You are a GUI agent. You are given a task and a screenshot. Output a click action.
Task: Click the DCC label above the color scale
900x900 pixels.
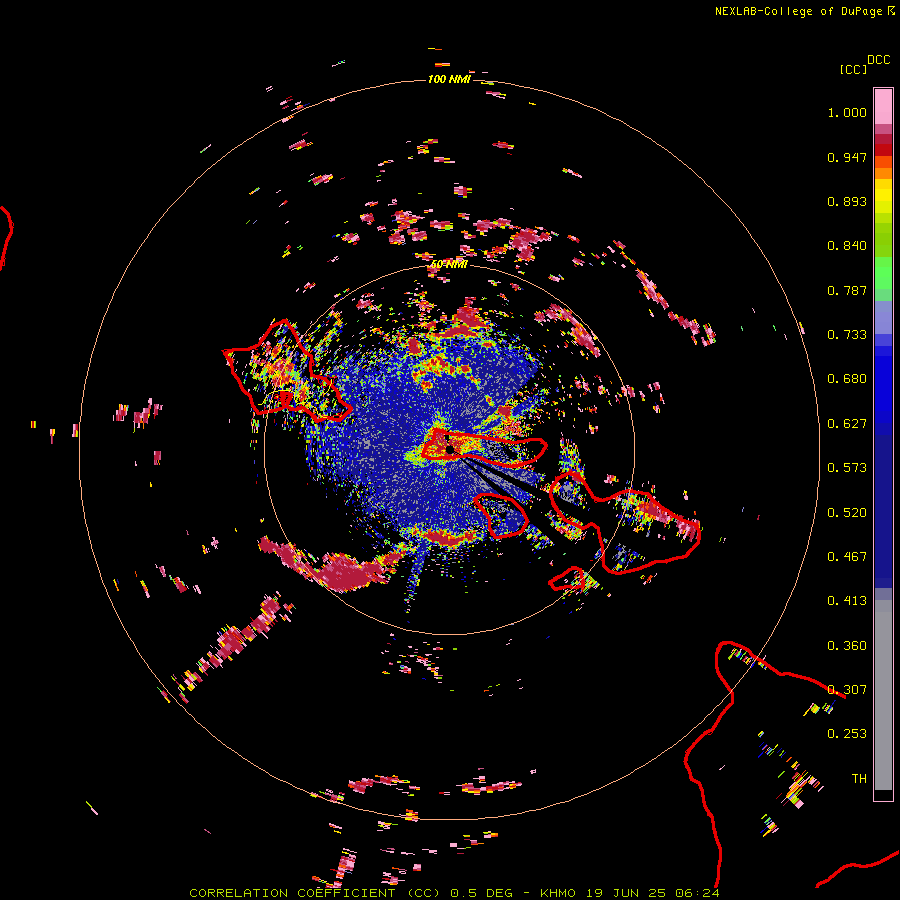click(878, 60)
